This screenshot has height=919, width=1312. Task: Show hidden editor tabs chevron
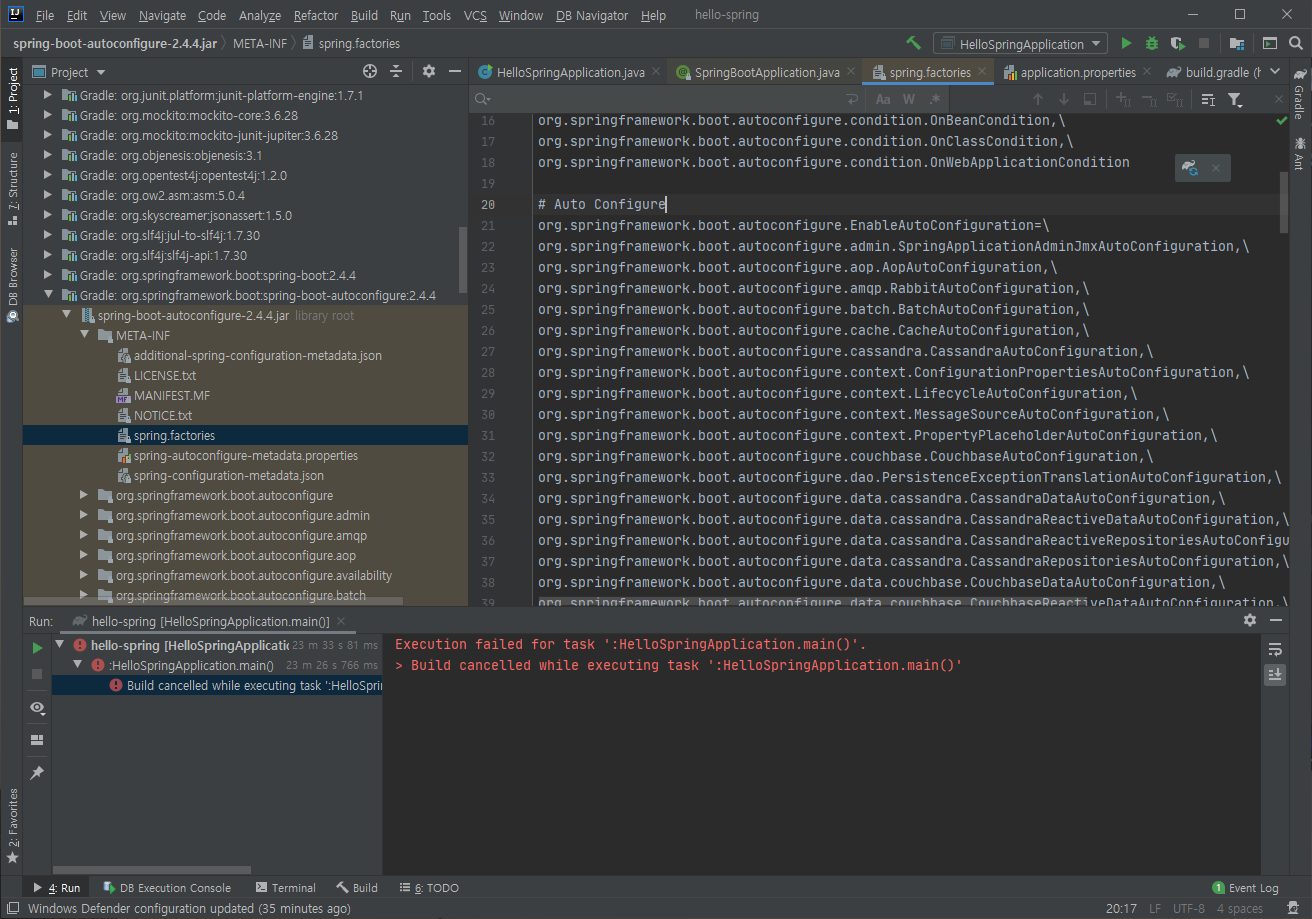[1276, 72]
